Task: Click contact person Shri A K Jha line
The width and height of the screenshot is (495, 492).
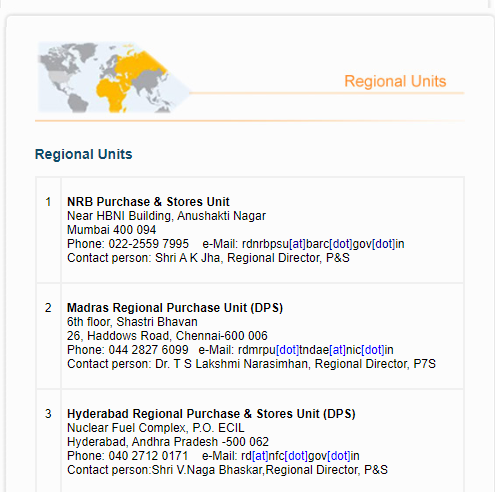Action: 208,258
